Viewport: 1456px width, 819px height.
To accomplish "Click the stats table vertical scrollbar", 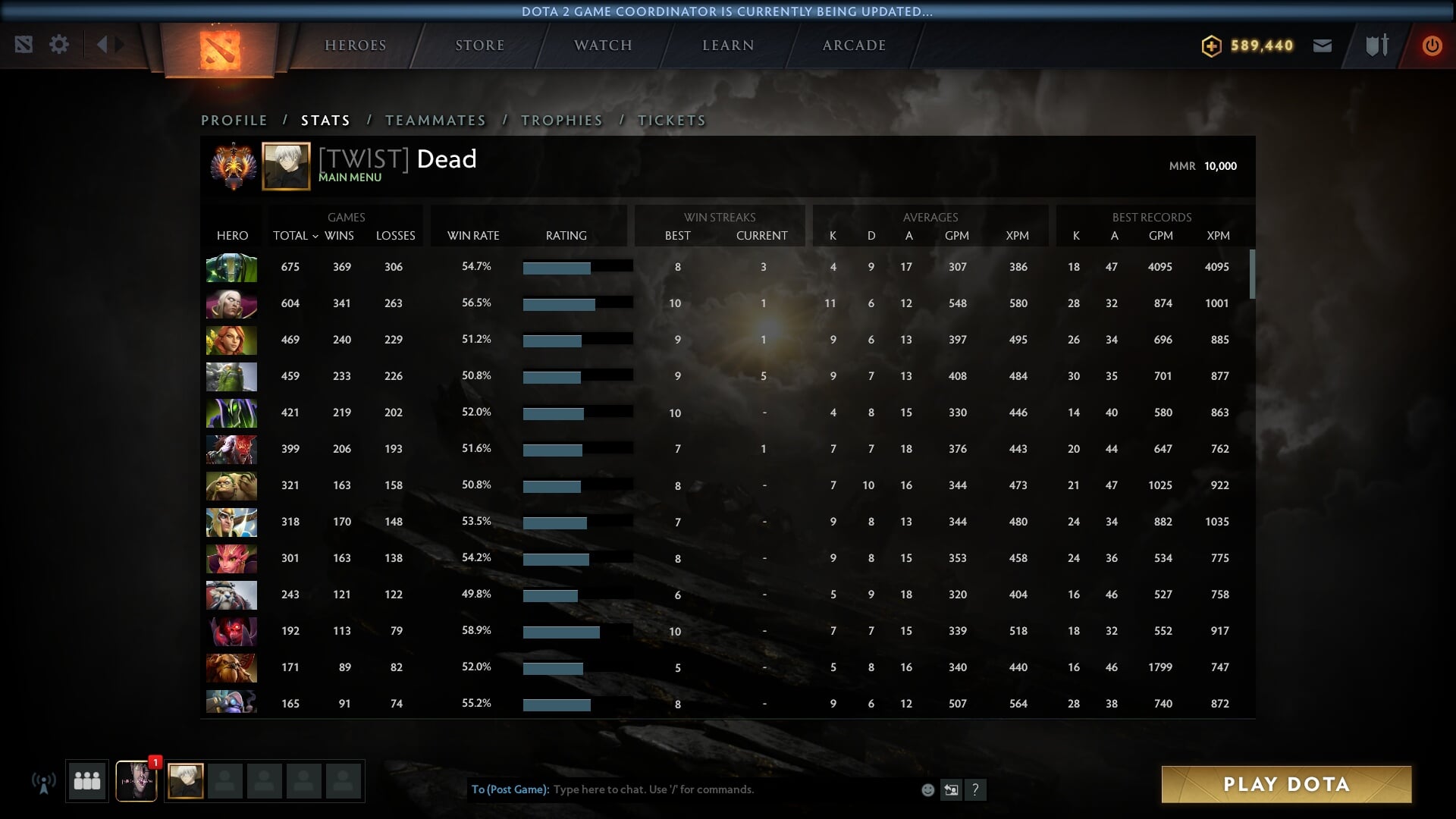I will point(1252,275).
